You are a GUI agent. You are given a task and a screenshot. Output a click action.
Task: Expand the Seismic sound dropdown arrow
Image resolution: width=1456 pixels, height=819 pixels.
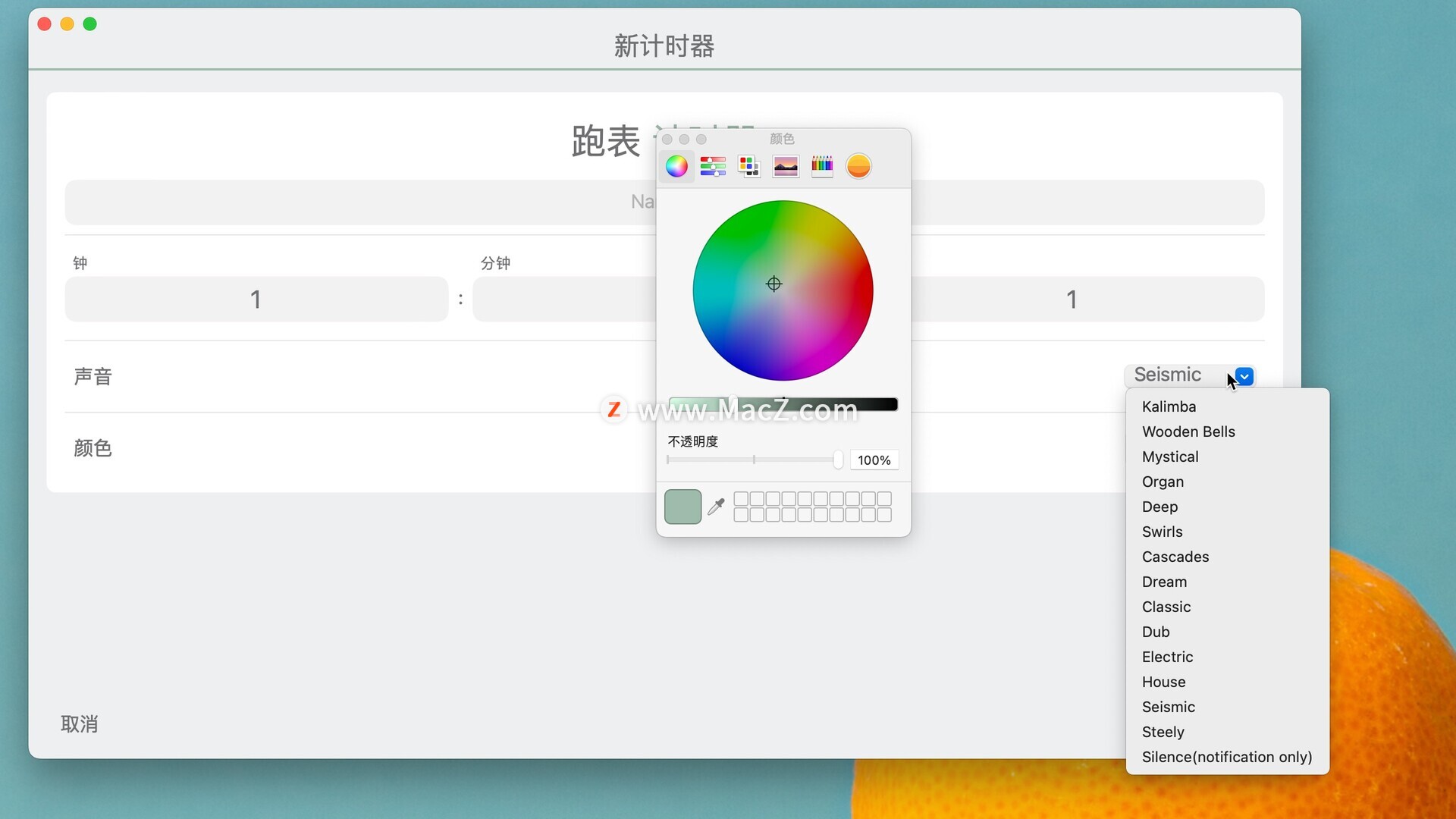pos(1244,376)
